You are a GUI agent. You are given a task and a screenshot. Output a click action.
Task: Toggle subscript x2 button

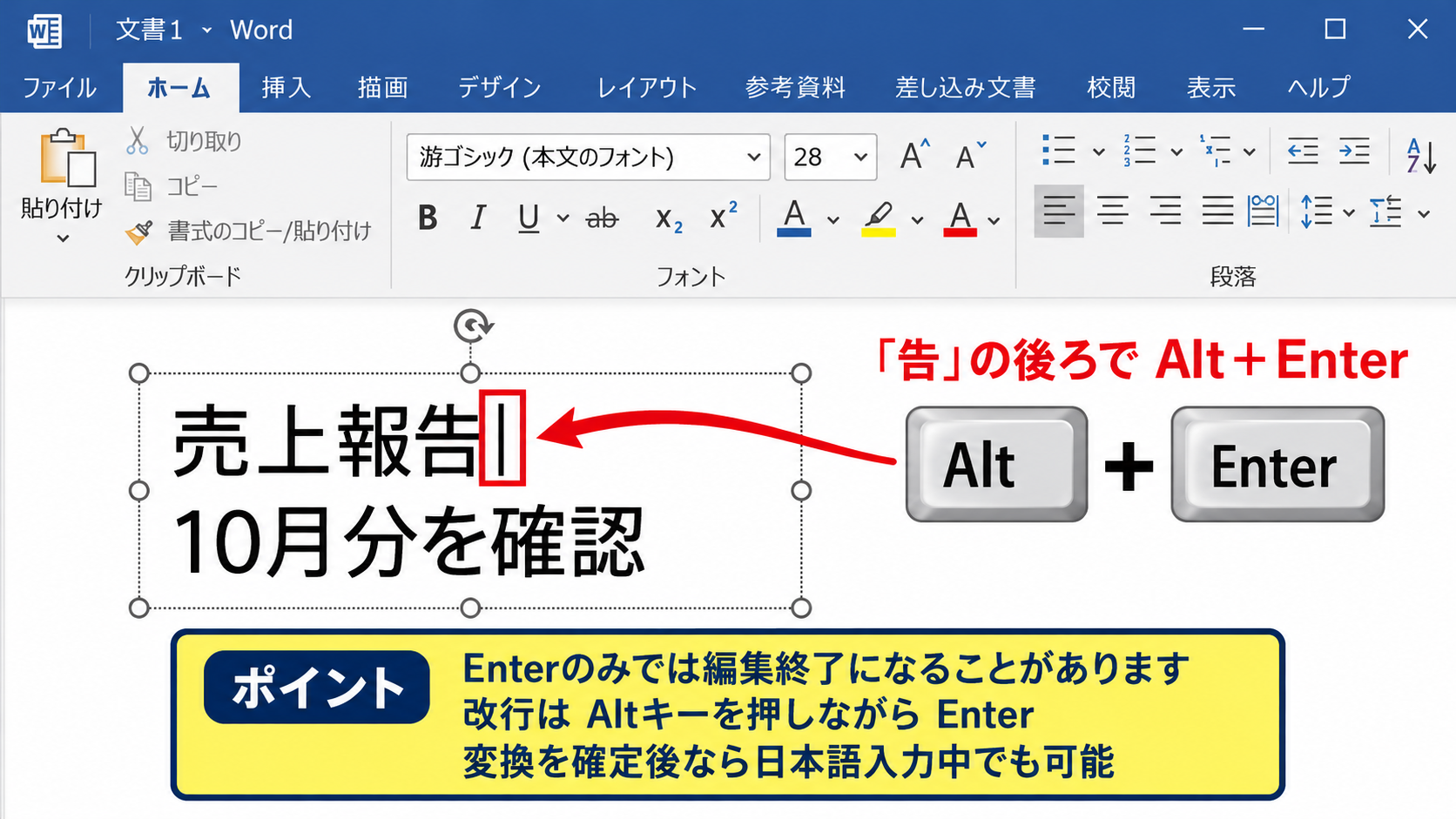[669, 218]
